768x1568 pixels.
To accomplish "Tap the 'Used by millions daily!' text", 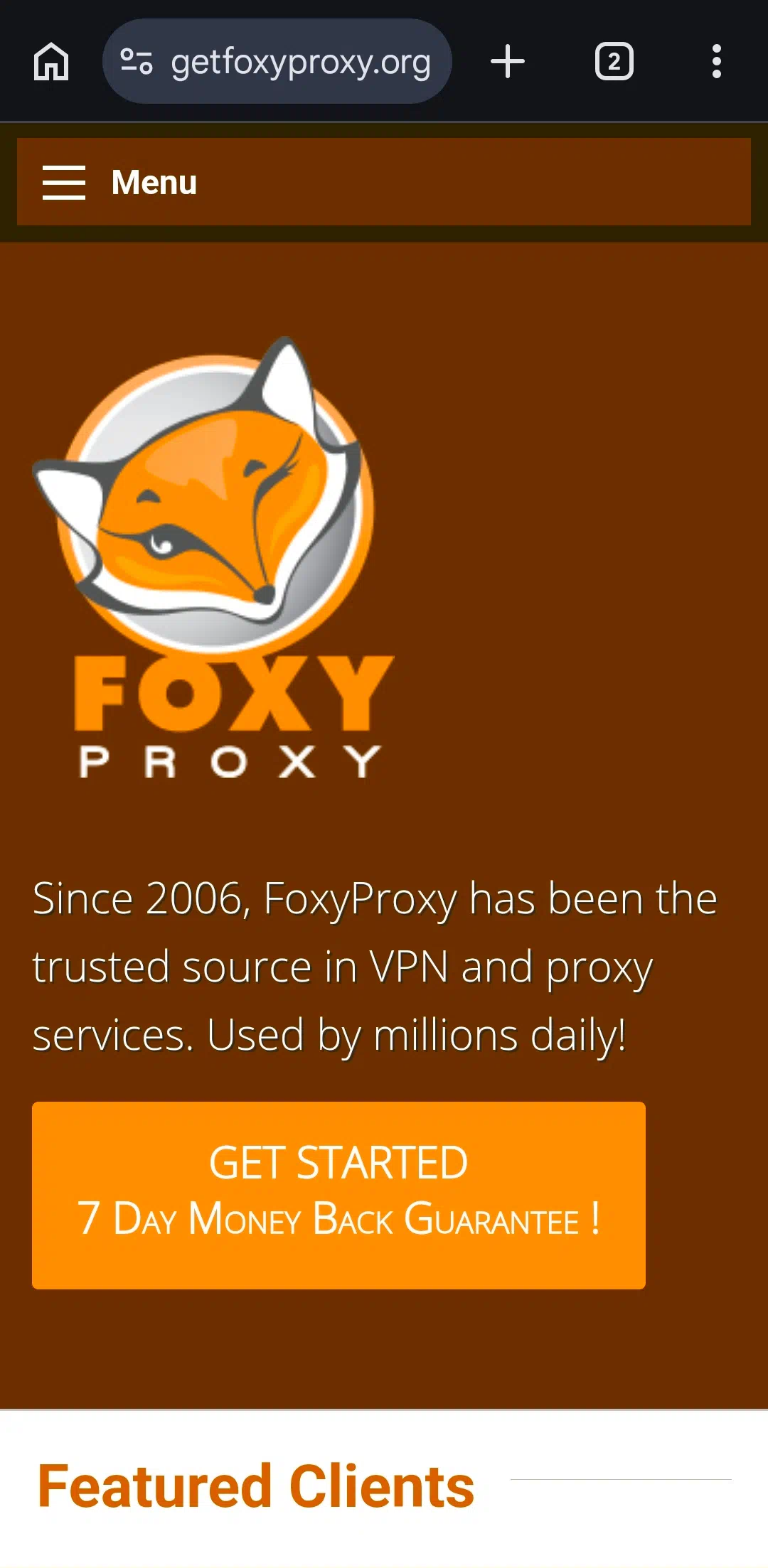I will 417,1036.
